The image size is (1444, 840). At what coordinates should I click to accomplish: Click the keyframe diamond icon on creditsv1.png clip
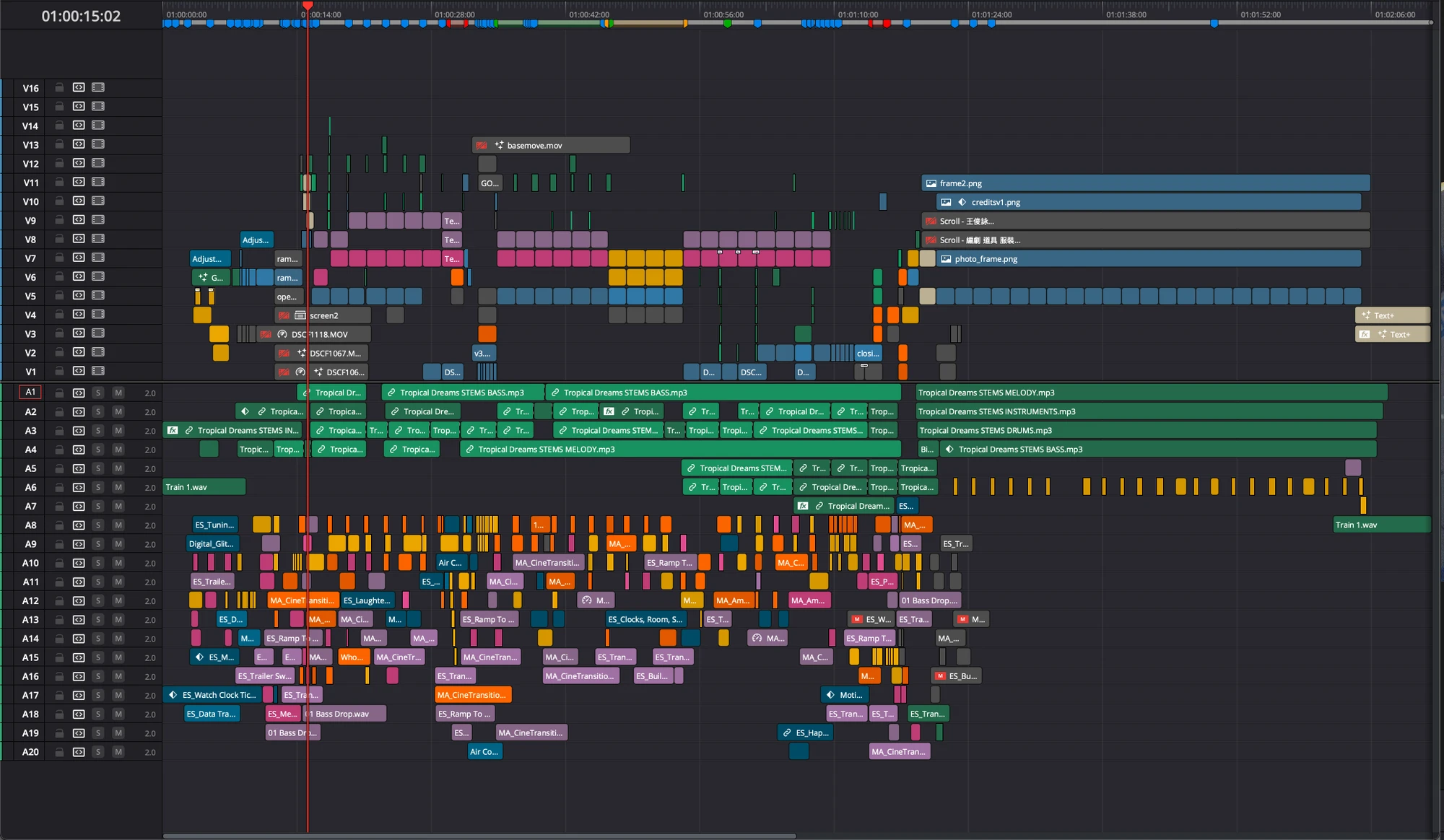click(x=962, y=202)
